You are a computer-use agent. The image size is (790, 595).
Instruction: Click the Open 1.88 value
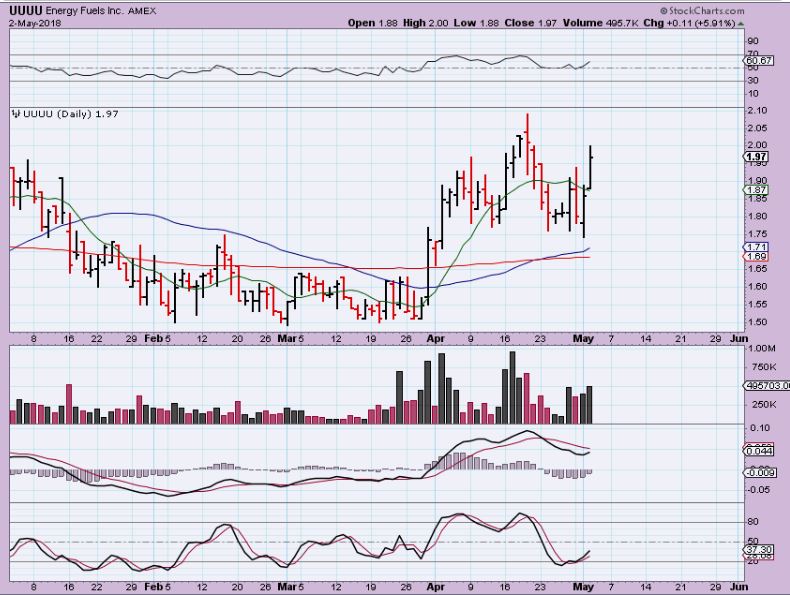372,23
